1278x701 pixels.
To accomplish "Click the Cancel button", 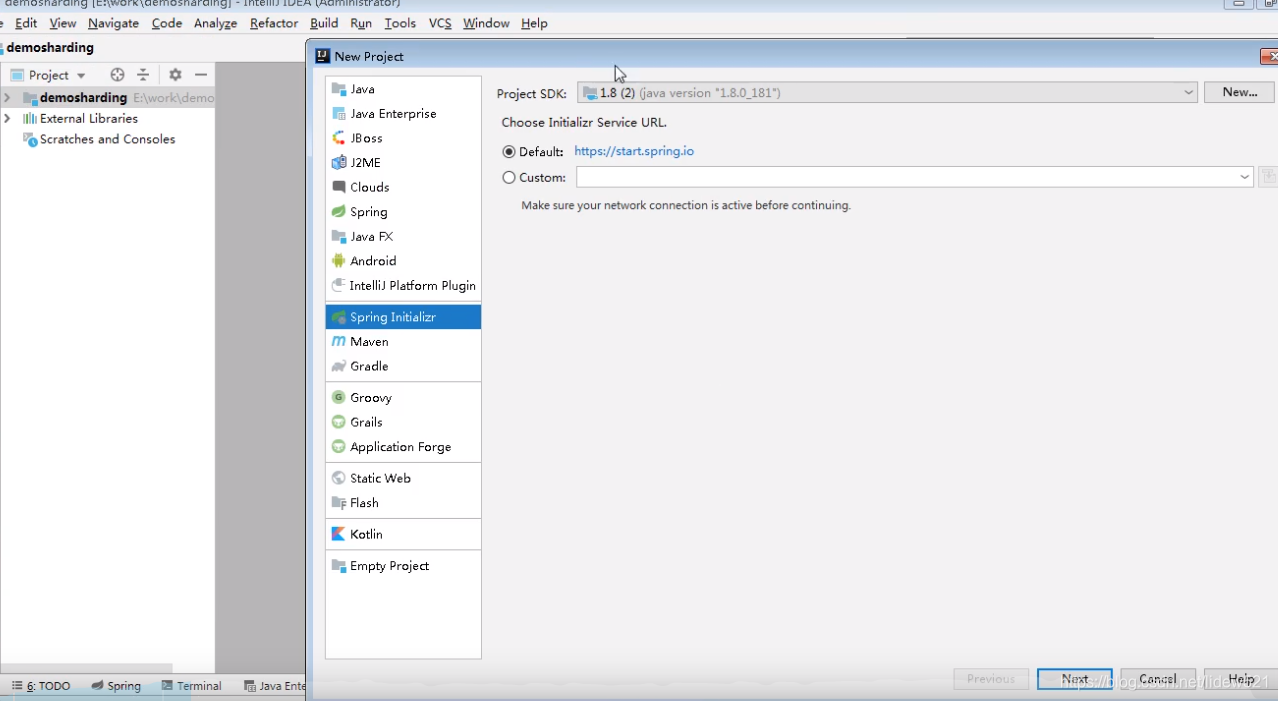I will click(1158, 679).
